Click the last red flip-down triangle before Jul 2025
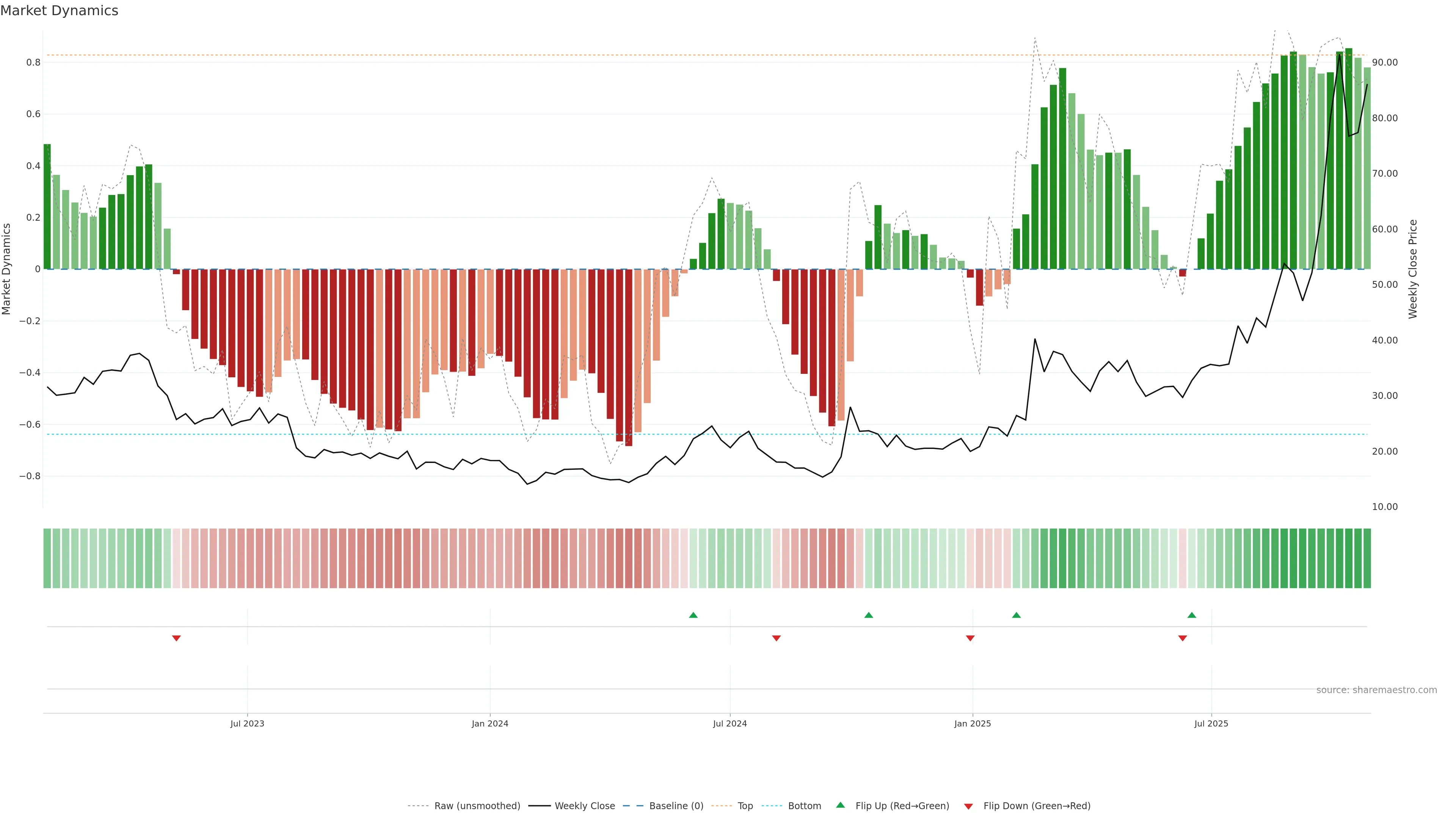The image size is (1456, 819). click(x=1183, y=638)
